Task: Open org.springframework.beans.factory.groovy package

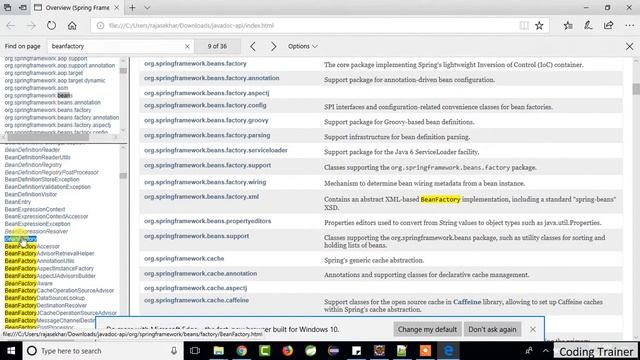Action: point(206,120)
